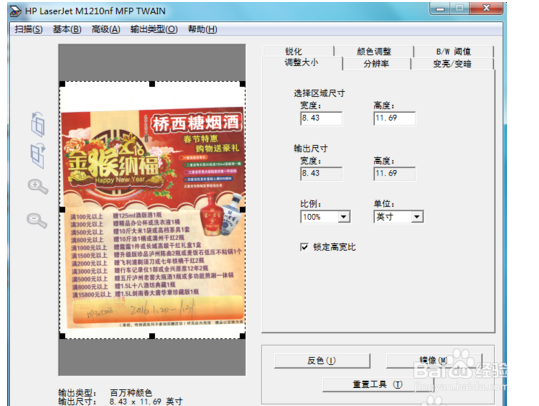Click the selection area 高度 field
Image resolution: width=539 pixels, height=406 pixels.
[x=394, y=118]
